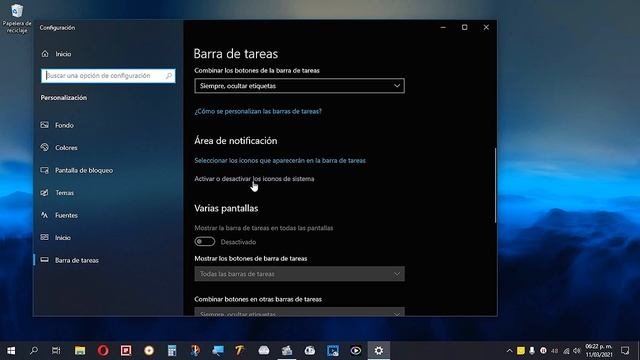Open the red square app on taskbar
640x360 pixels.
[126, 351]
